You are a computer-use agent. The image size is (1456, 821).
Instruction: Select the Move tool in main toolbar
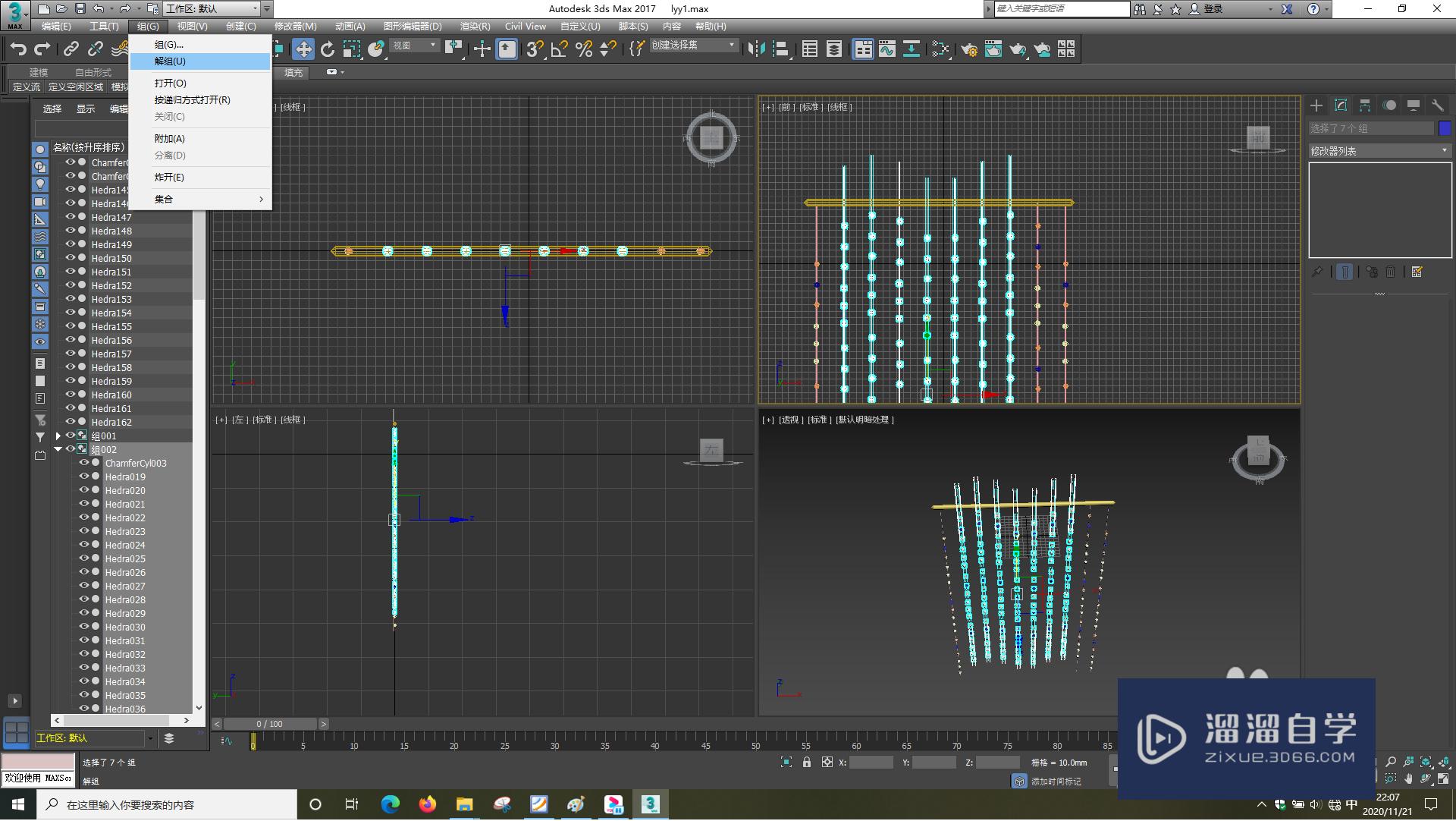303,49
